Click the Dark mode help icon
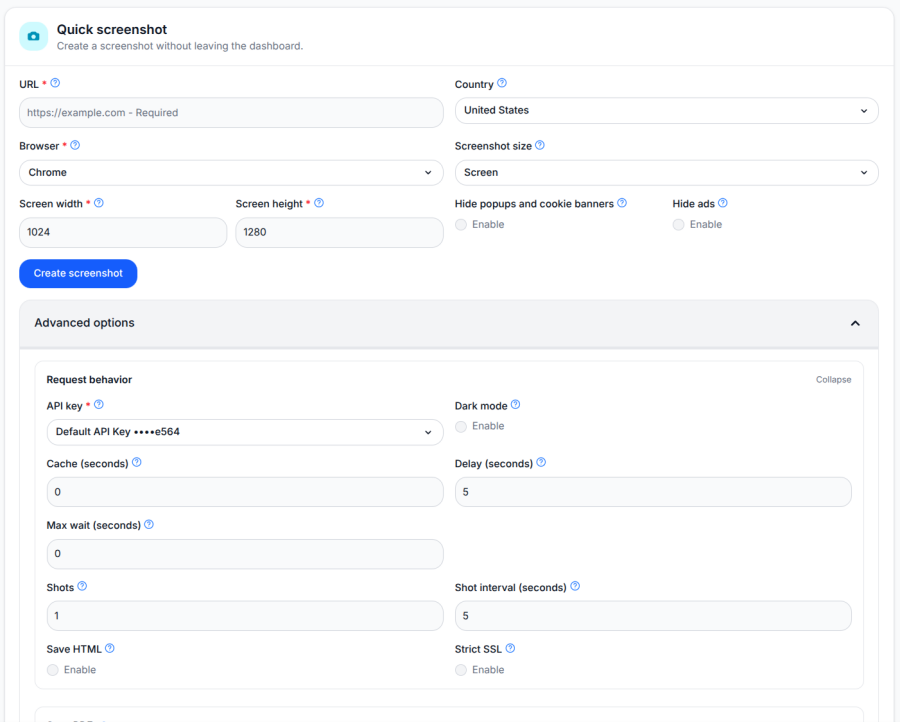This screenshot has height=722, width=900. [514, 405]
